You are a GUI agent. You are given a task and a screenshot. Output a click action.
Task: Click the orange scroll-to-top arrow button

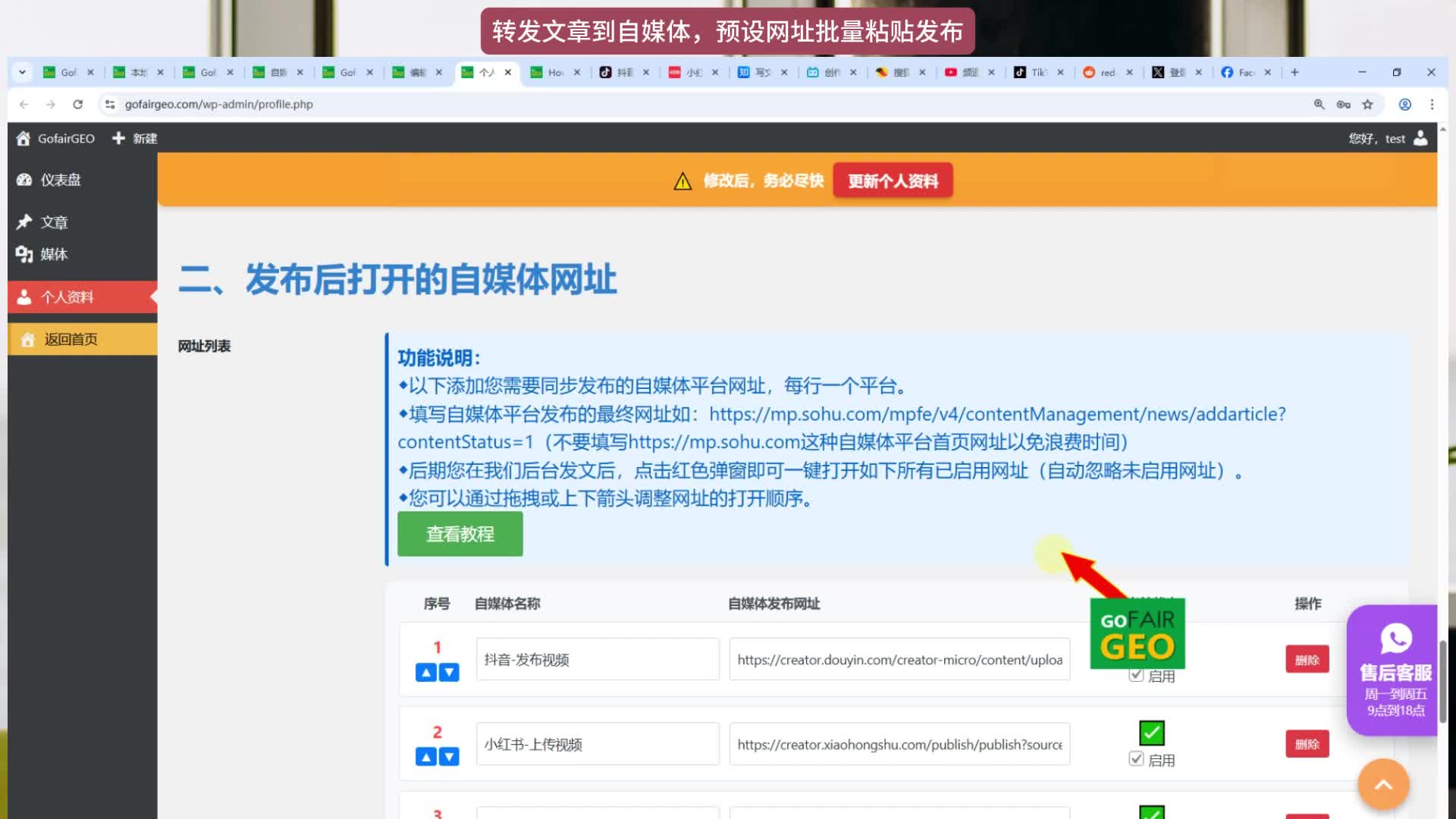pos(1383,785)
